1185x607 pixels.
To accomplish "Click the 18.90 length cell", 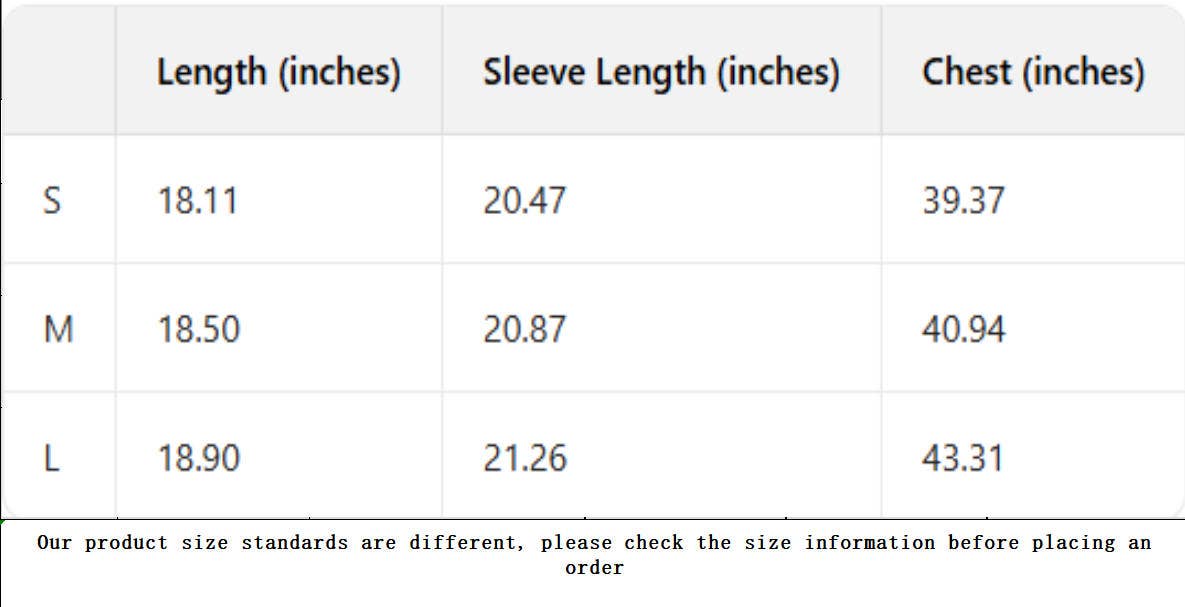I will tap(199, 458).
